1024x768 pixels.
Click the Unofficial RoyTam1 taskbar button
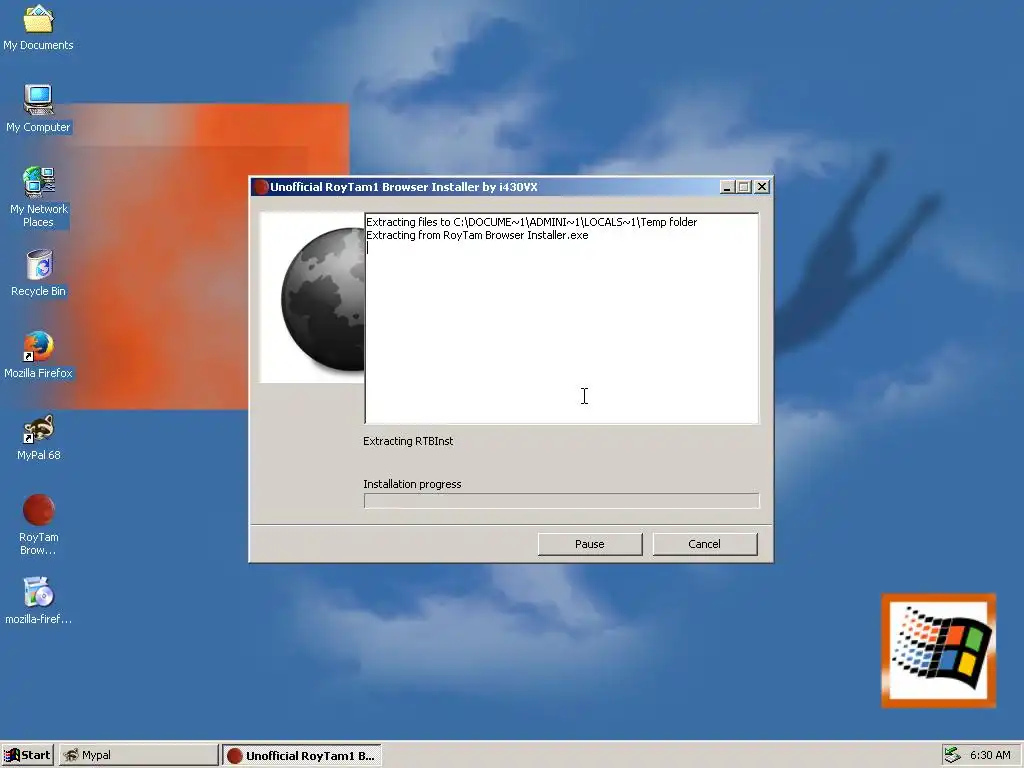coord(302,756)
